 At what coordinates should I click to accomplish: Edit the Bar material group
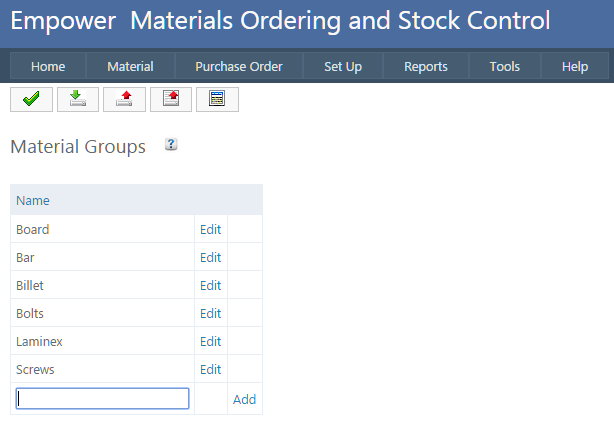coord(210,257)
